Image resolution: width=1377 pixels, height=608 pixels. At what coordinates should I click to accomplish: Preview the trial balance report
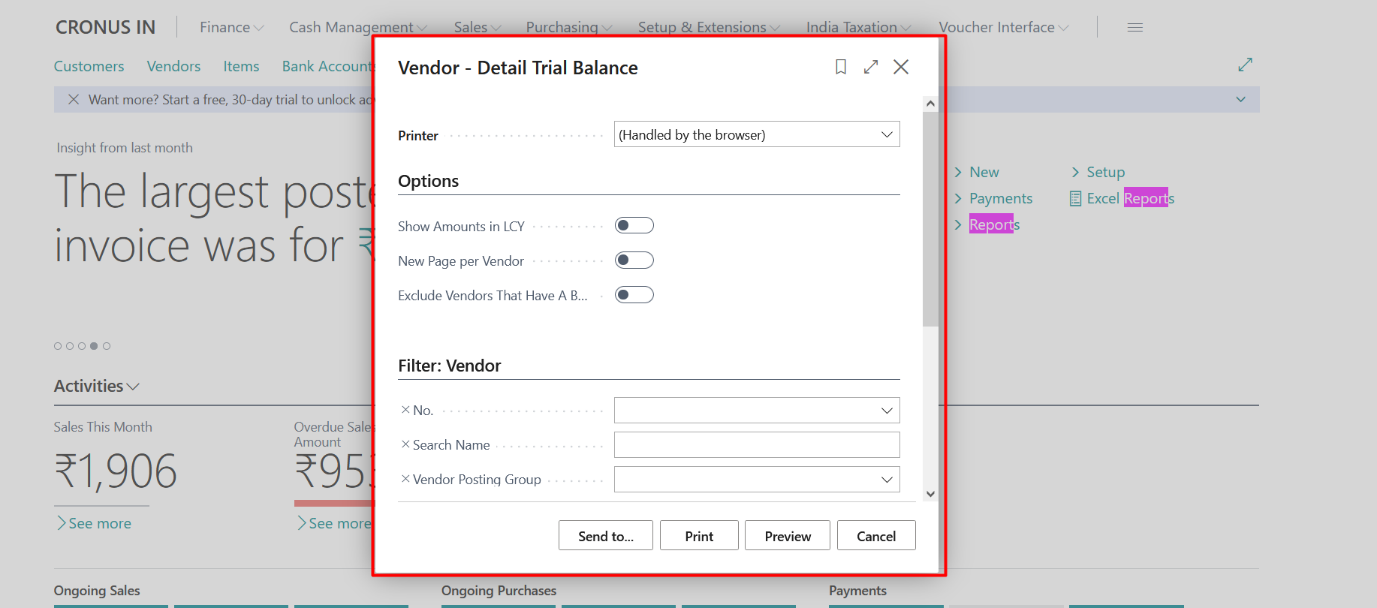pos(787,535)
